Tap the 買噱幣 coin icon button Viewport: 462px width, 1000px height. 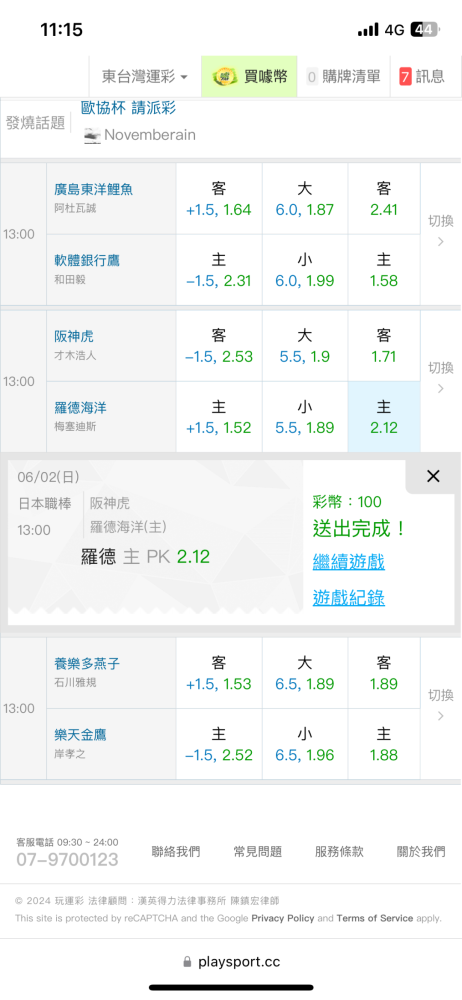(250, 77)
